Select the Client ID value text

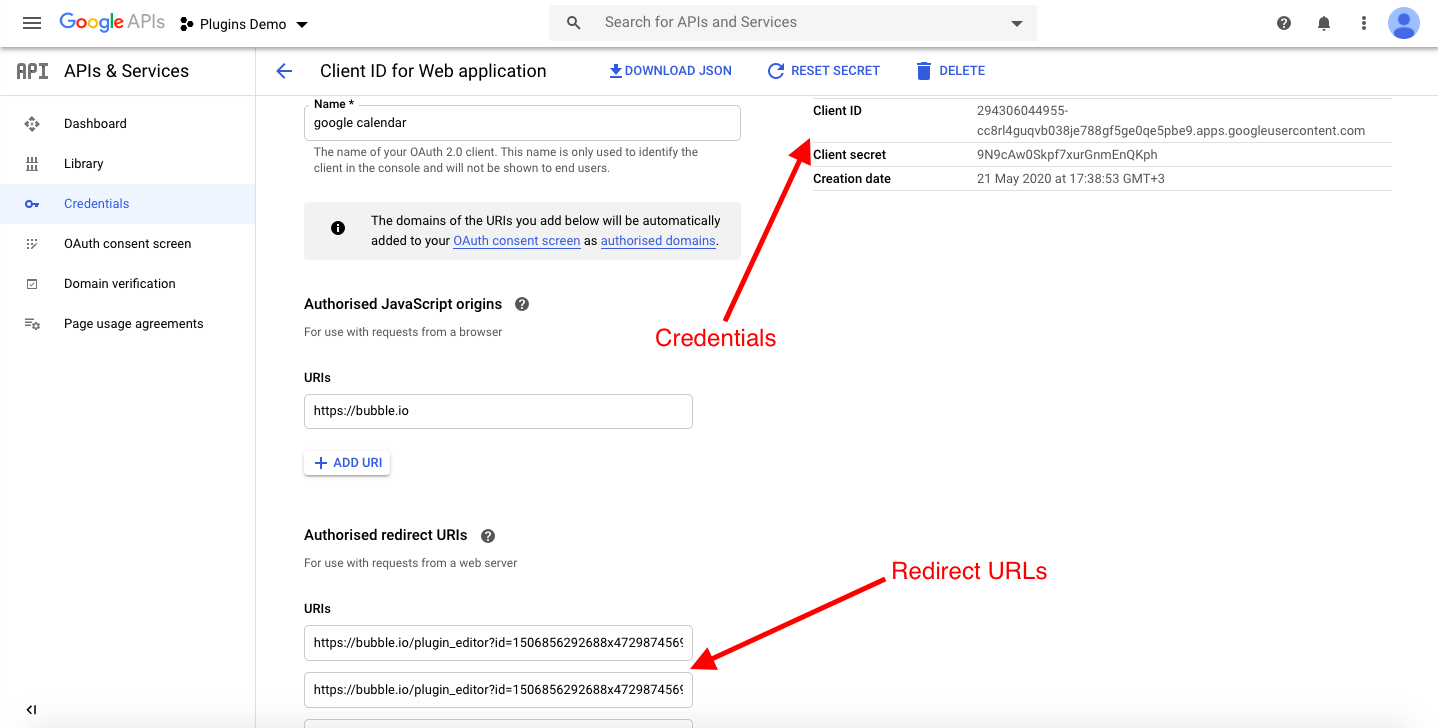[x=1170, y=121]
